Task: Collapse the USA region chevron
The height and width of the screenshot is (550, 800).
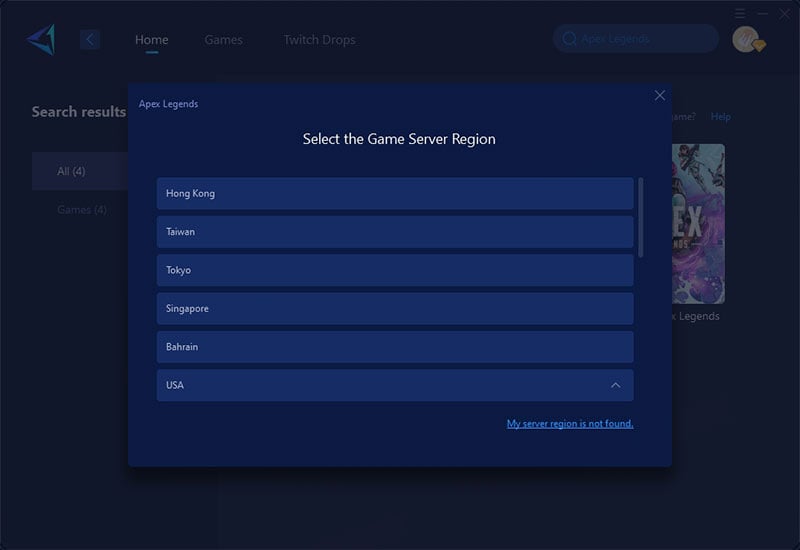Action: (x=616, y=385)
